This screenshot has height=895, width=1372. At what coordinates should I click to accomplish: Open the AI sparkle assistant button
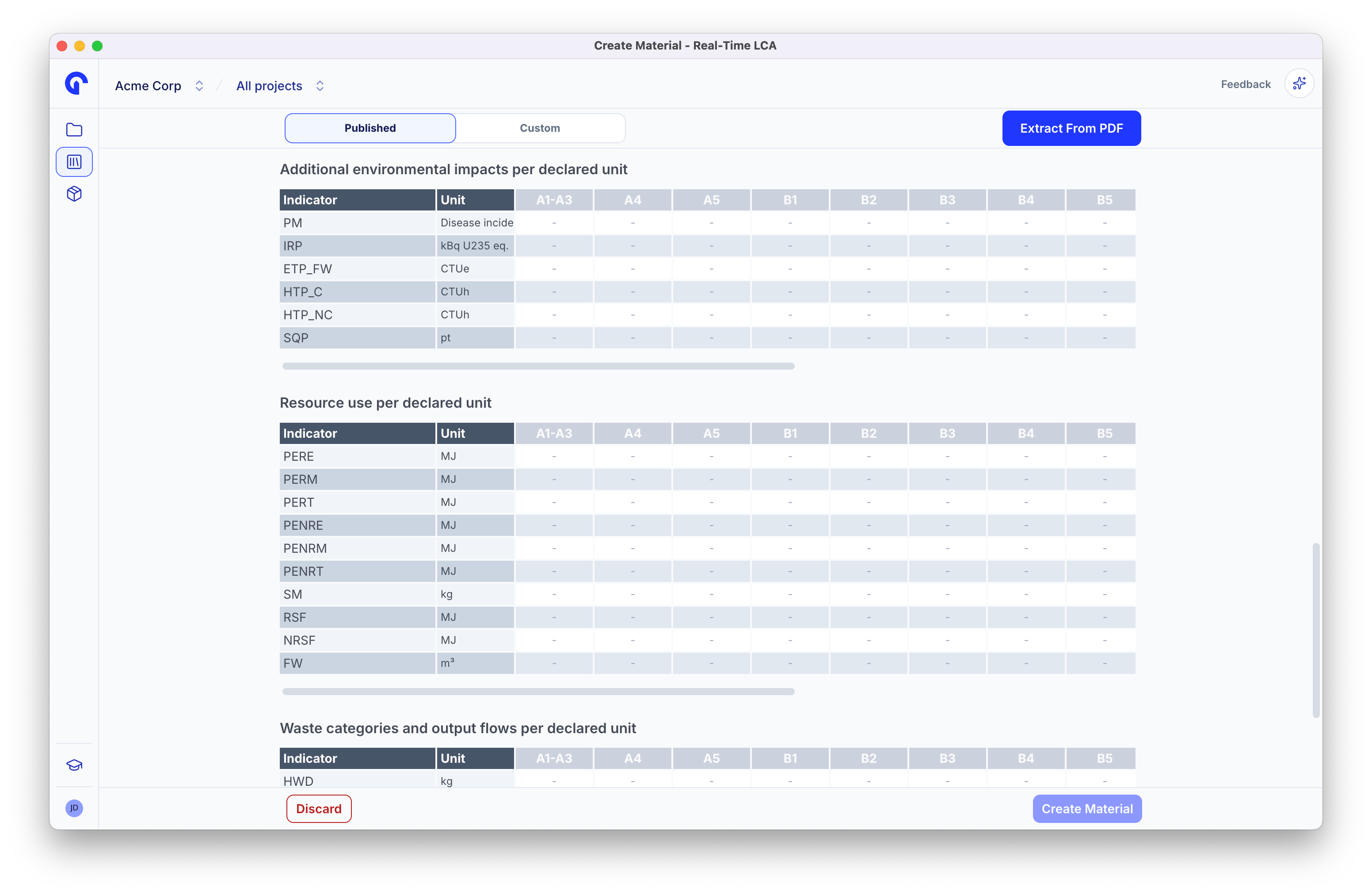[1299, 84]
